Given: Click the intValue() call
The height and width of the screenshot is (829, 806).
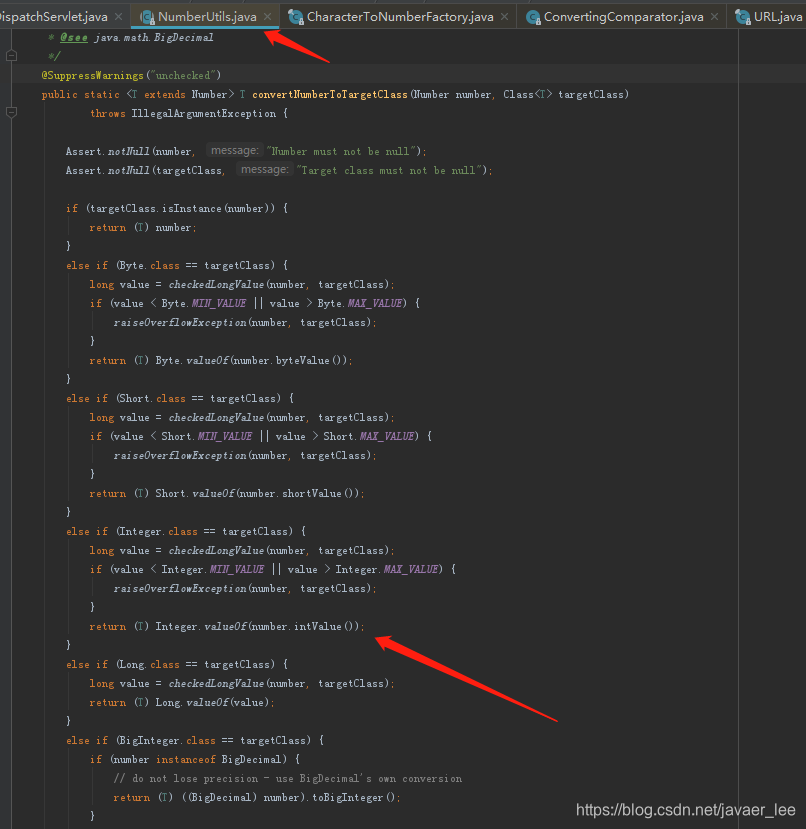Looking at the screenshot, I should click(325, 627).
